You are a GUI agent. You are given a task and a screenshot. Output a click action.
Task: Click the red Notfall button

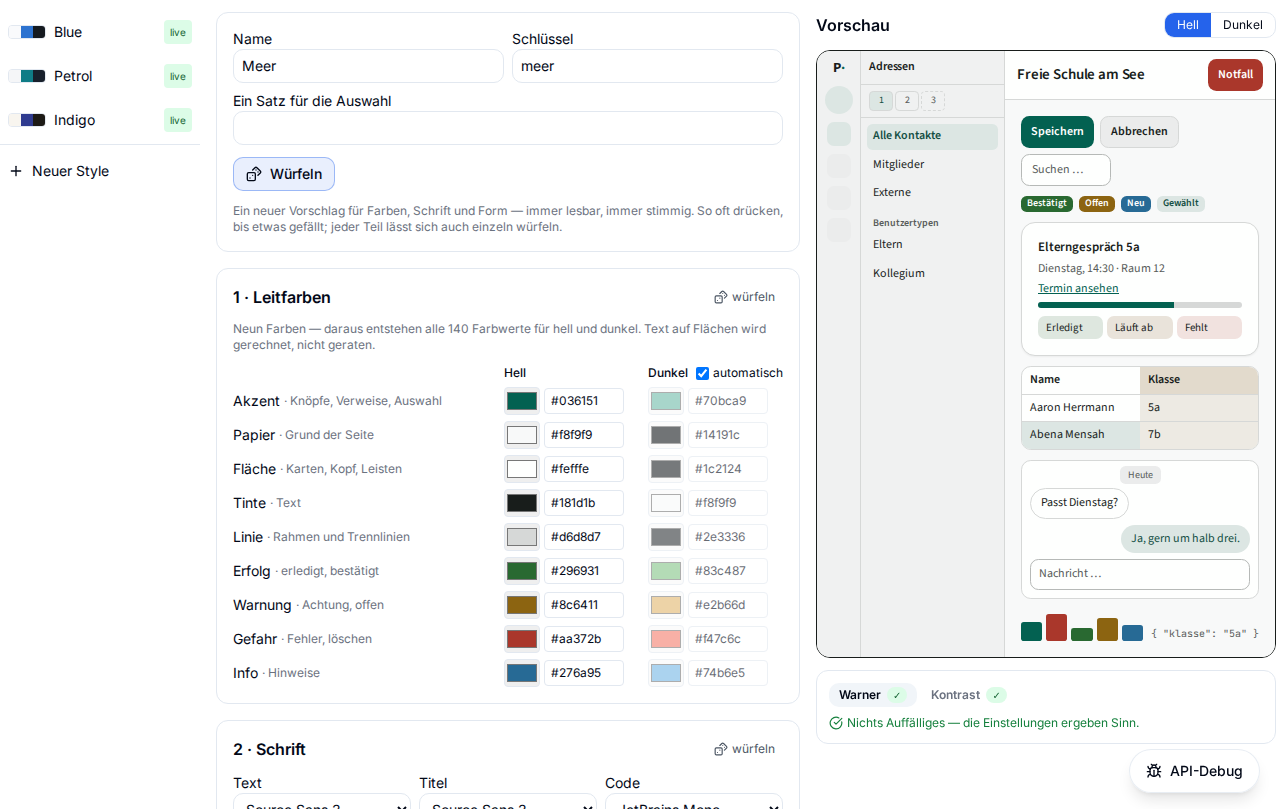(1235, 75)
